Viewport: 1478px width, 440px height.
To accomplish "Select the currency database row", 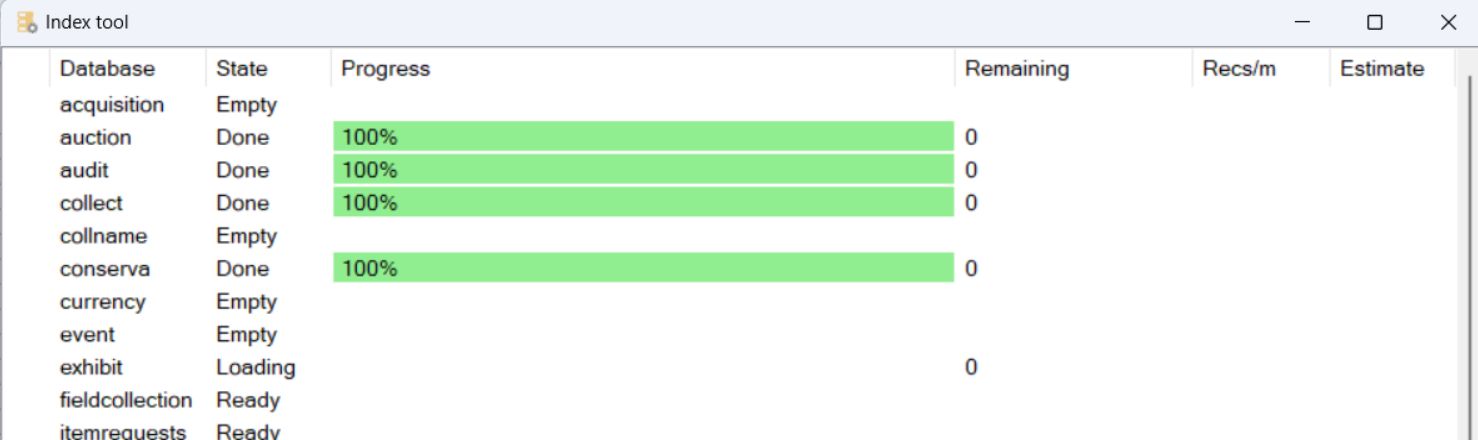I will [102, 302].
